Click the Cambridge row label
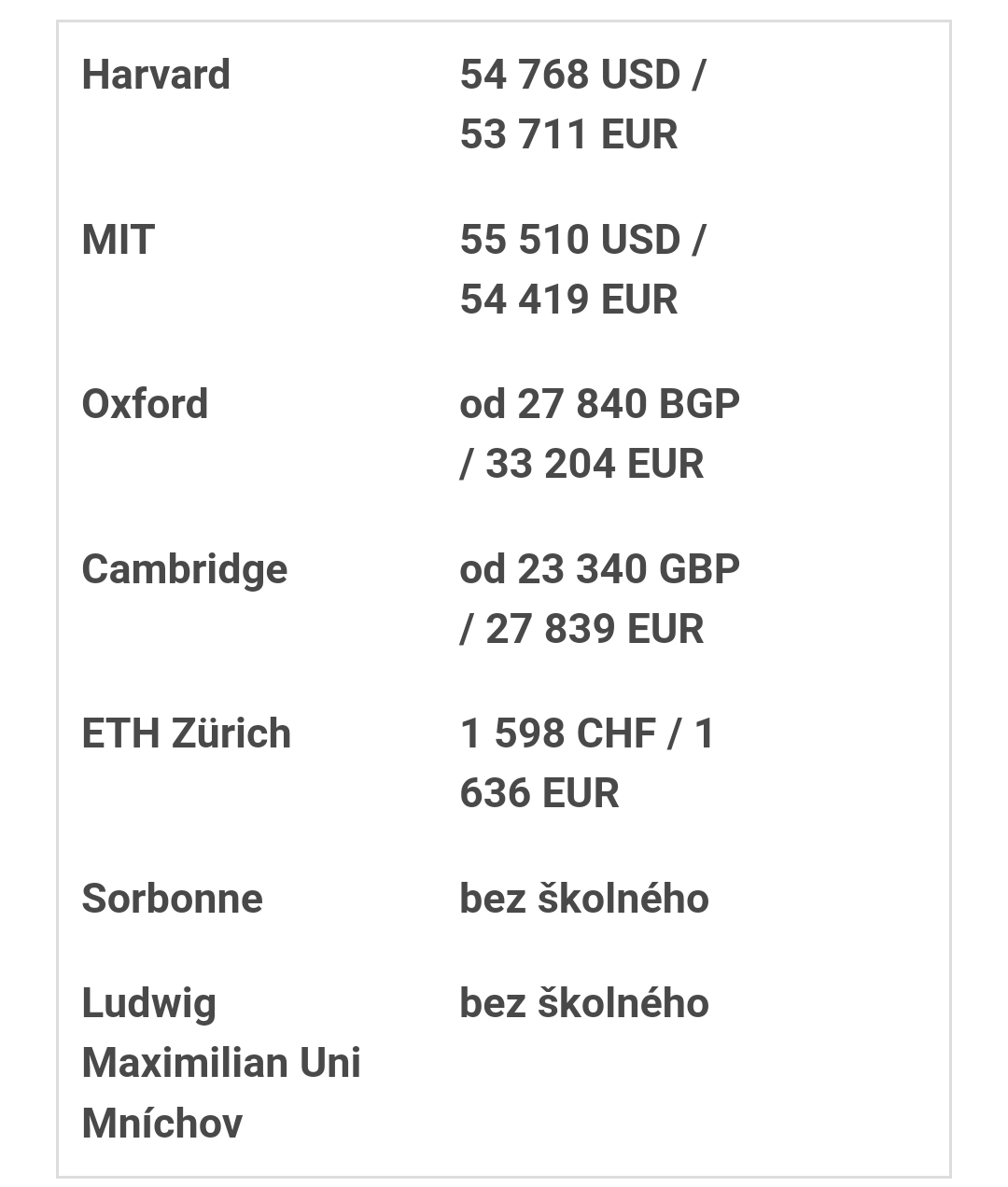1008x1187 pixels. (x=184, y=569)
